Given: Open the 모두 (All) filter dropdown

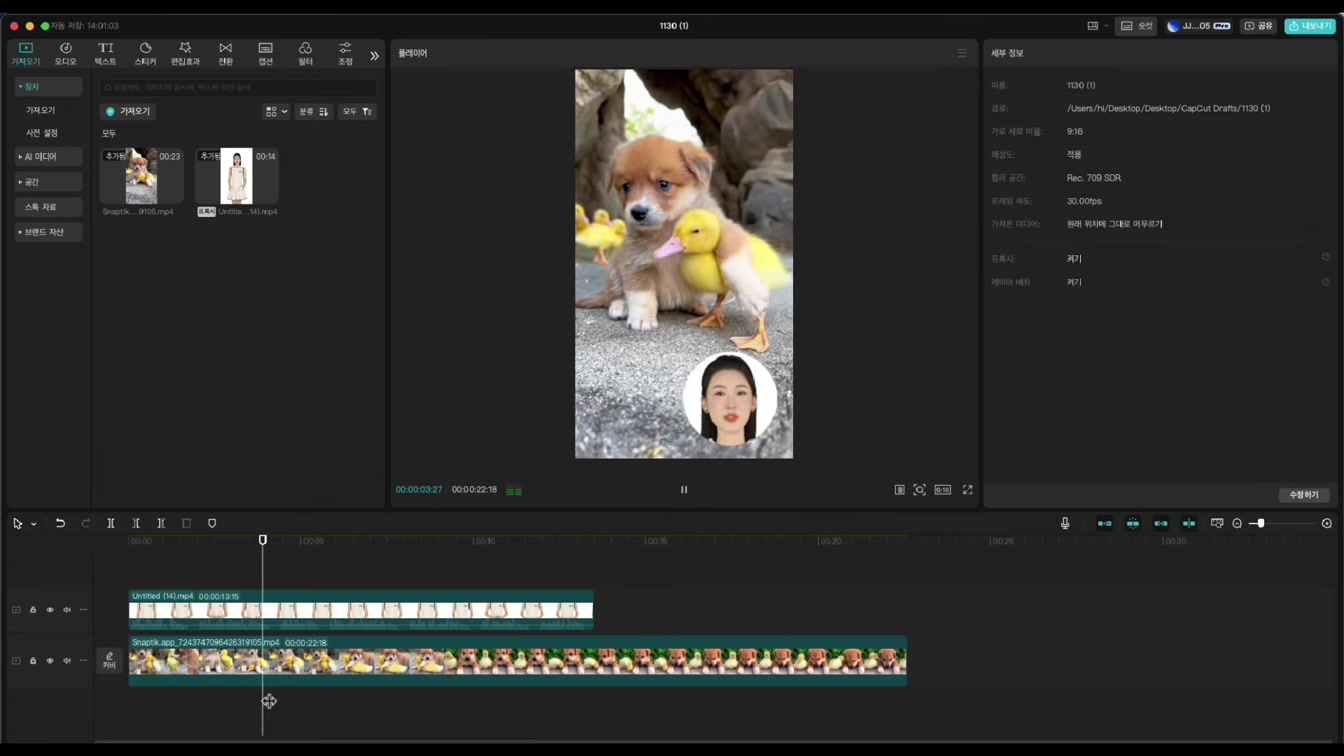Looking at the screenshot, I should click(357, 112).
